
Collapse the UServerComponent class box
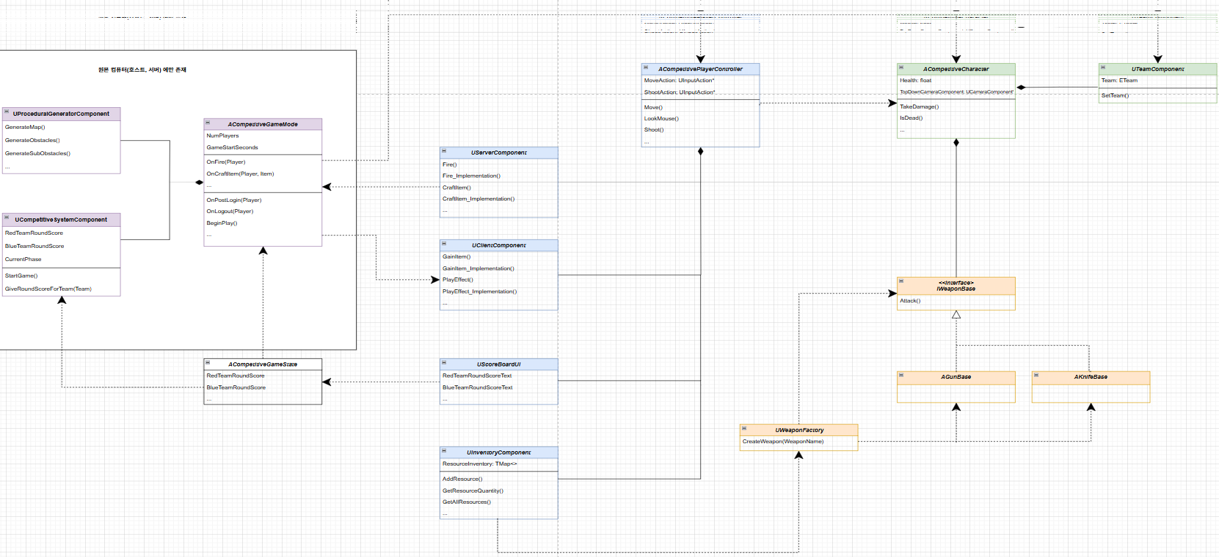(445, 152)
